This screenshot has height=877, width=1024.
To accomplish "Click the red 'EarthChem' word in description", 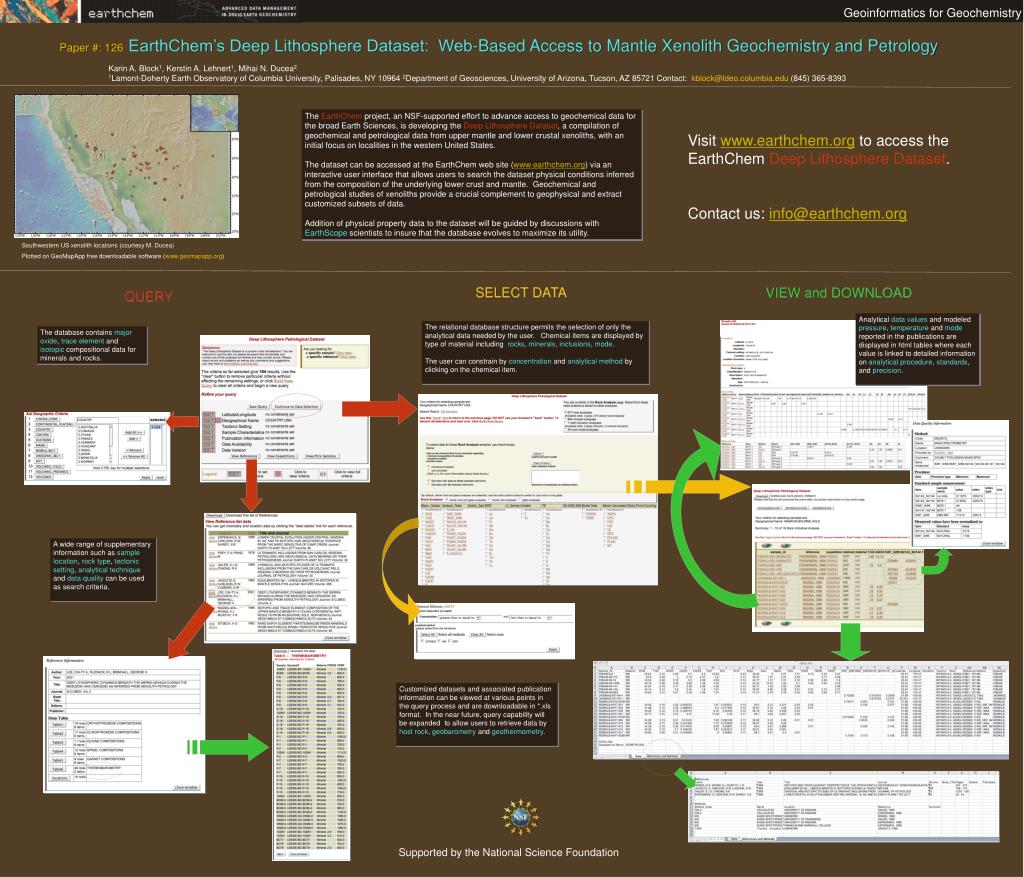I will coord(341,116).
